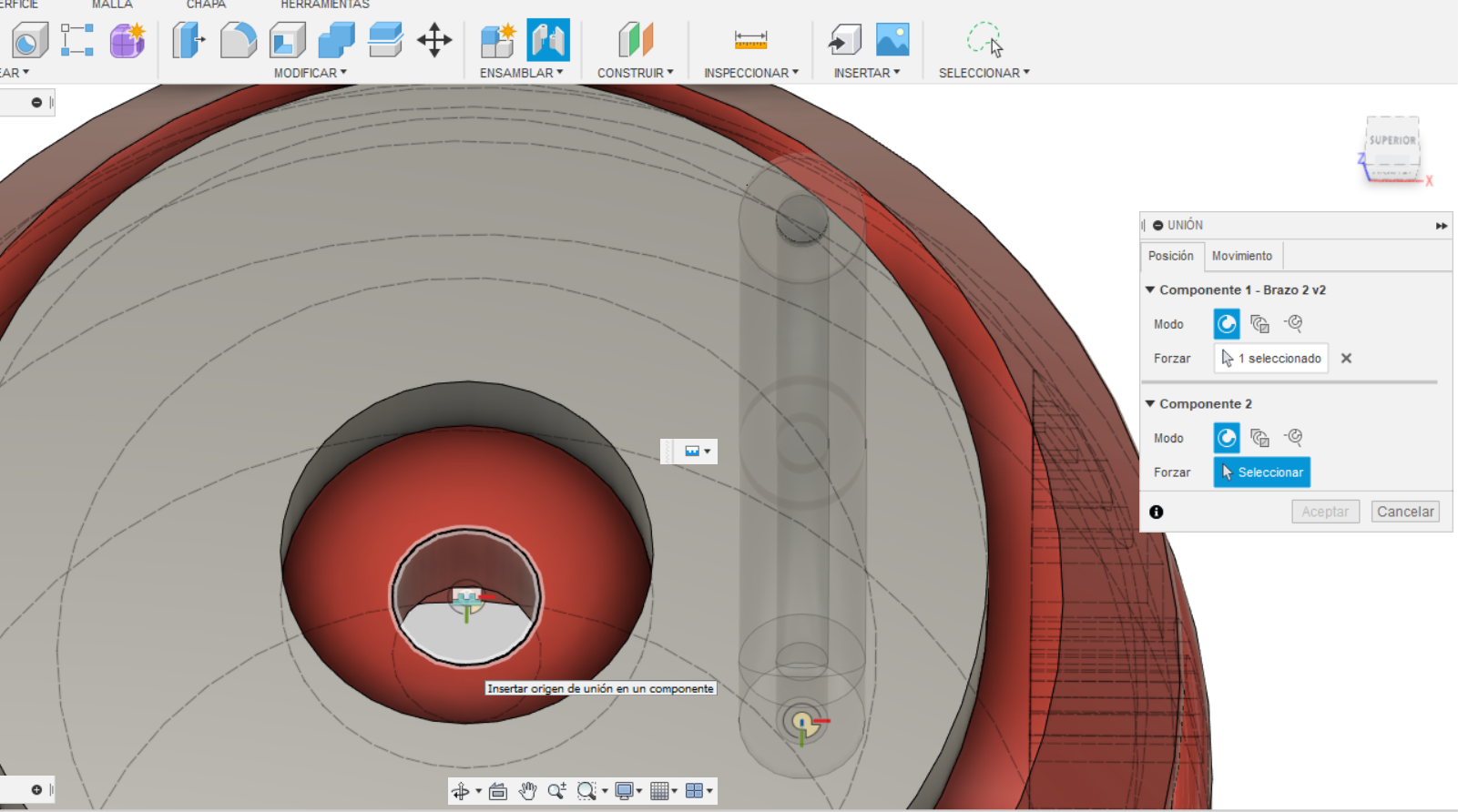Click the Measure ruler icon above Inspeccionar
The width and height of the screenshot is (1458, 812).
pos(750,40)
